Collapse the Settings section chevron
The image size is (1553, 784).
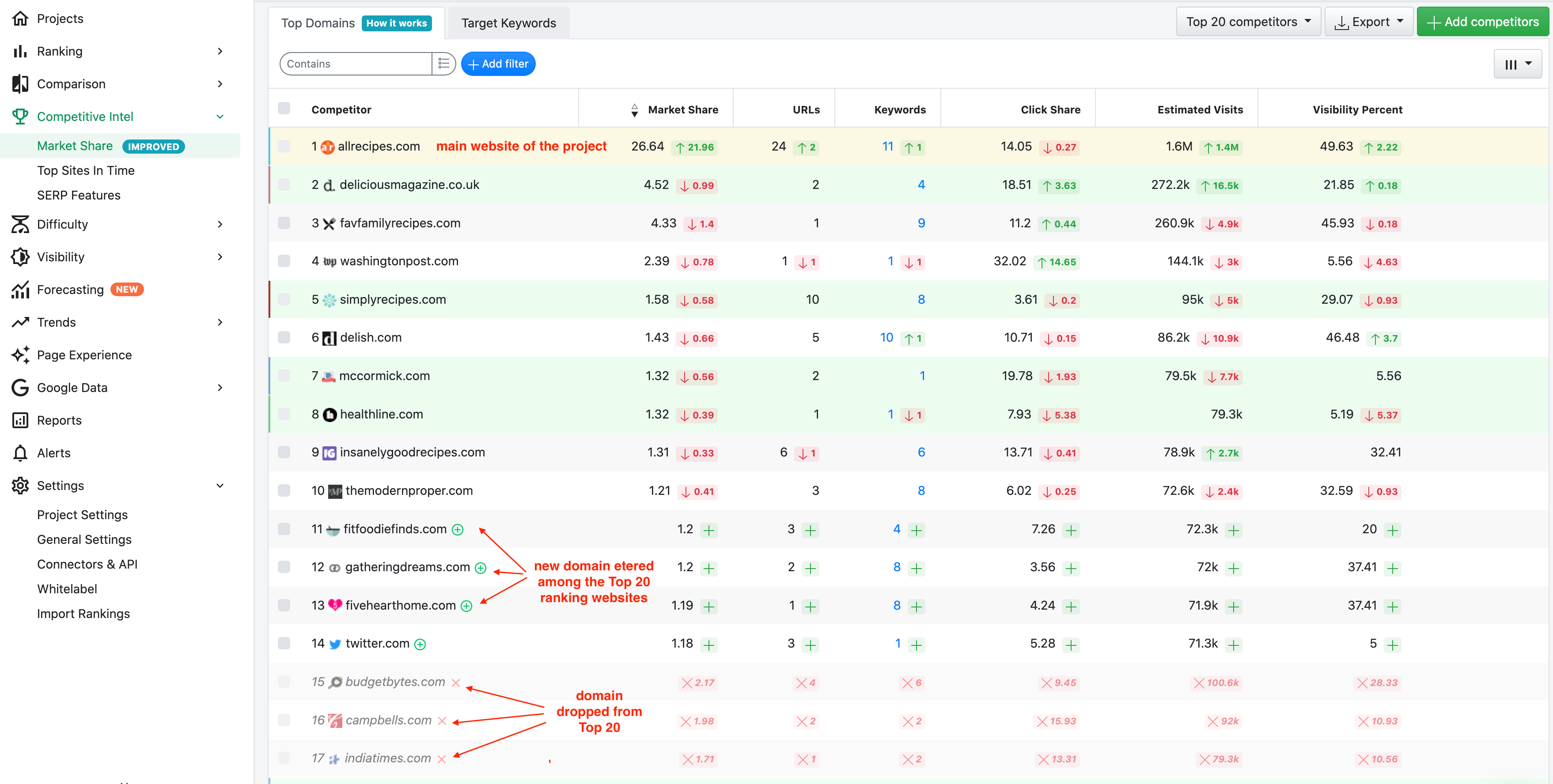coord(220,486)
